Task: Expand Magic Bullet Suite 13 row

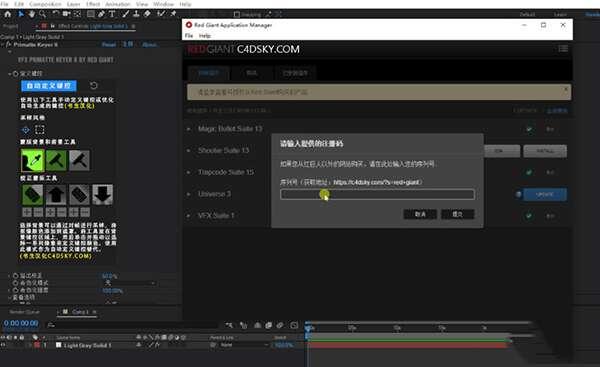Action: pyautogui.click(x=189, y=129)
